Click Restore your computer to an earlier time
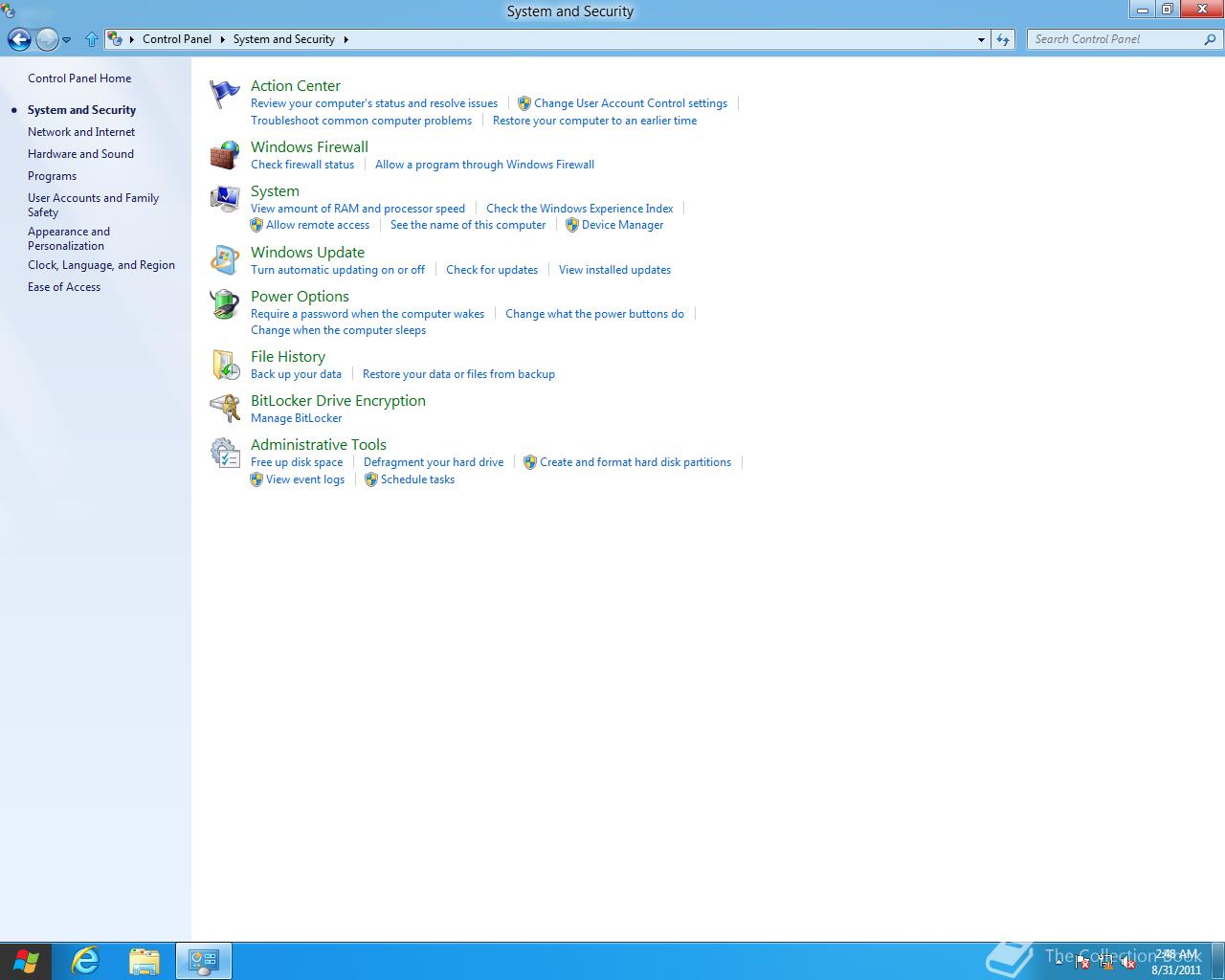1225x980 pixels. tap(594, 121)
